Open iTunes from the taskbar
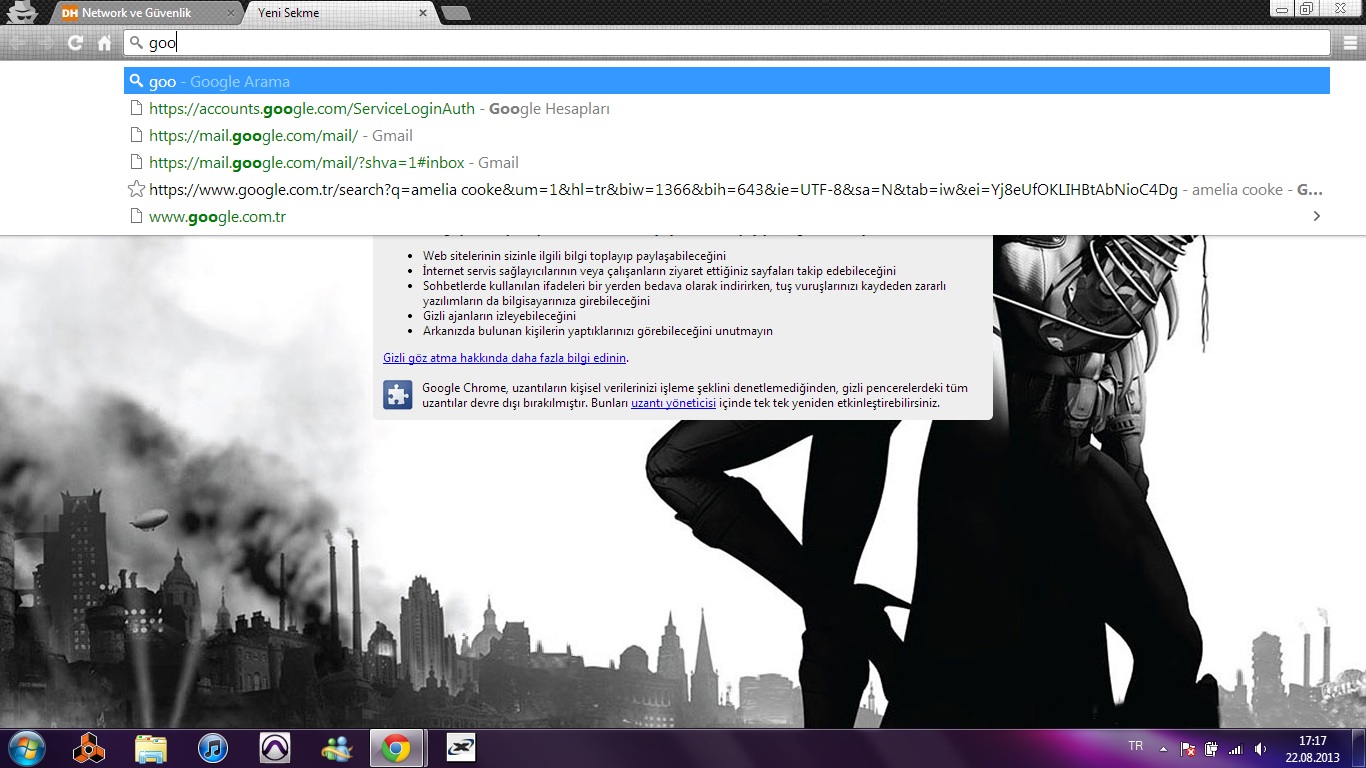Image resolution: width=1366 pixels, height=768 pixels. tap(213, 748)
